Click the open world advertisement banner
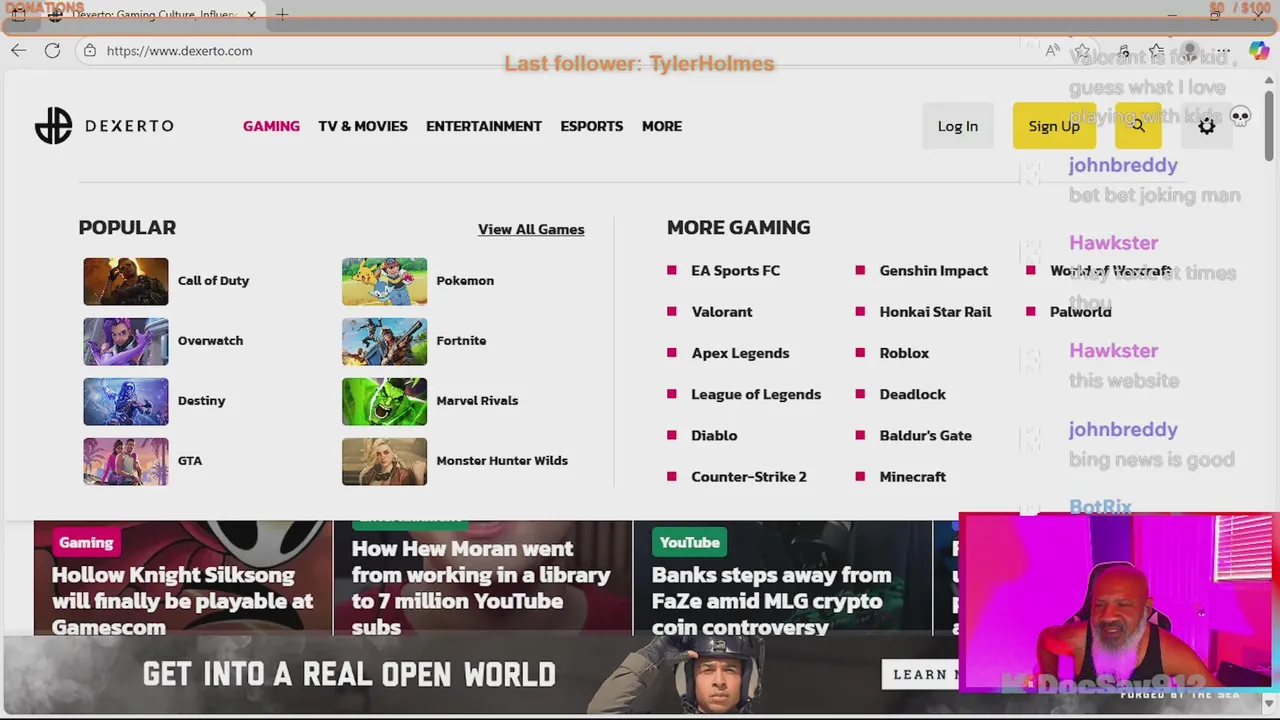1280x720 pixels. point(480,675)
